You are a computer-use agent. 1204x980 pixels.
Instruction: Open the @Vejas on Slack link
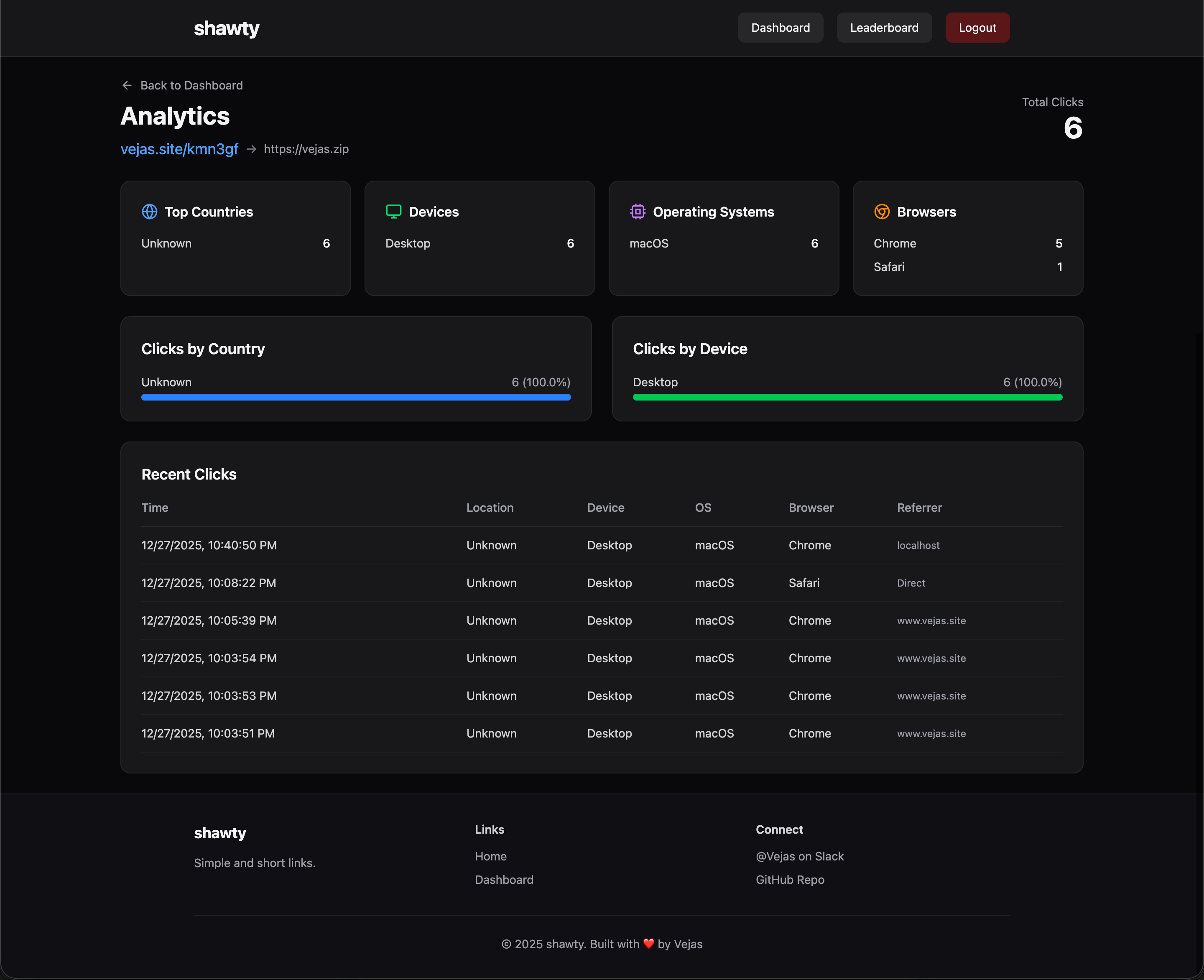(x=799, y=856)
